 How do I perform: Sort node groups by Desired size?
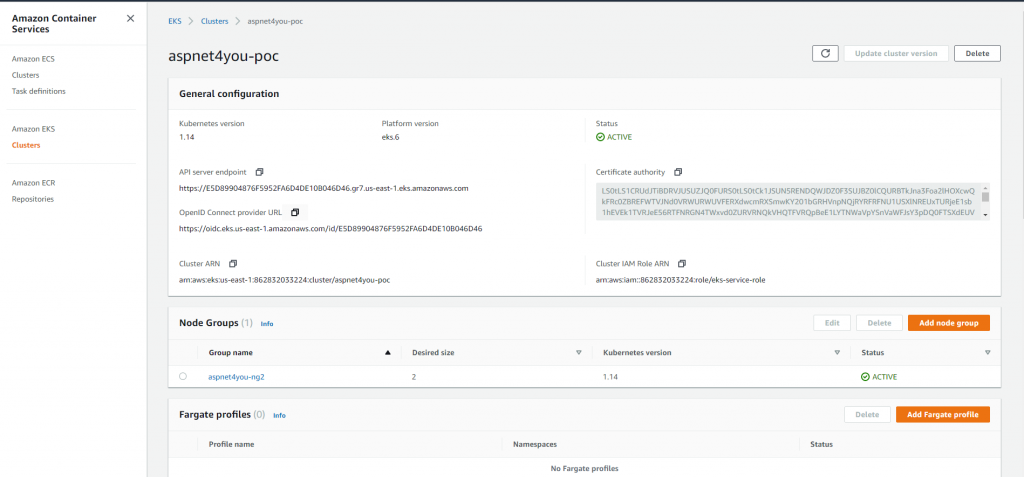pos(578,353)
